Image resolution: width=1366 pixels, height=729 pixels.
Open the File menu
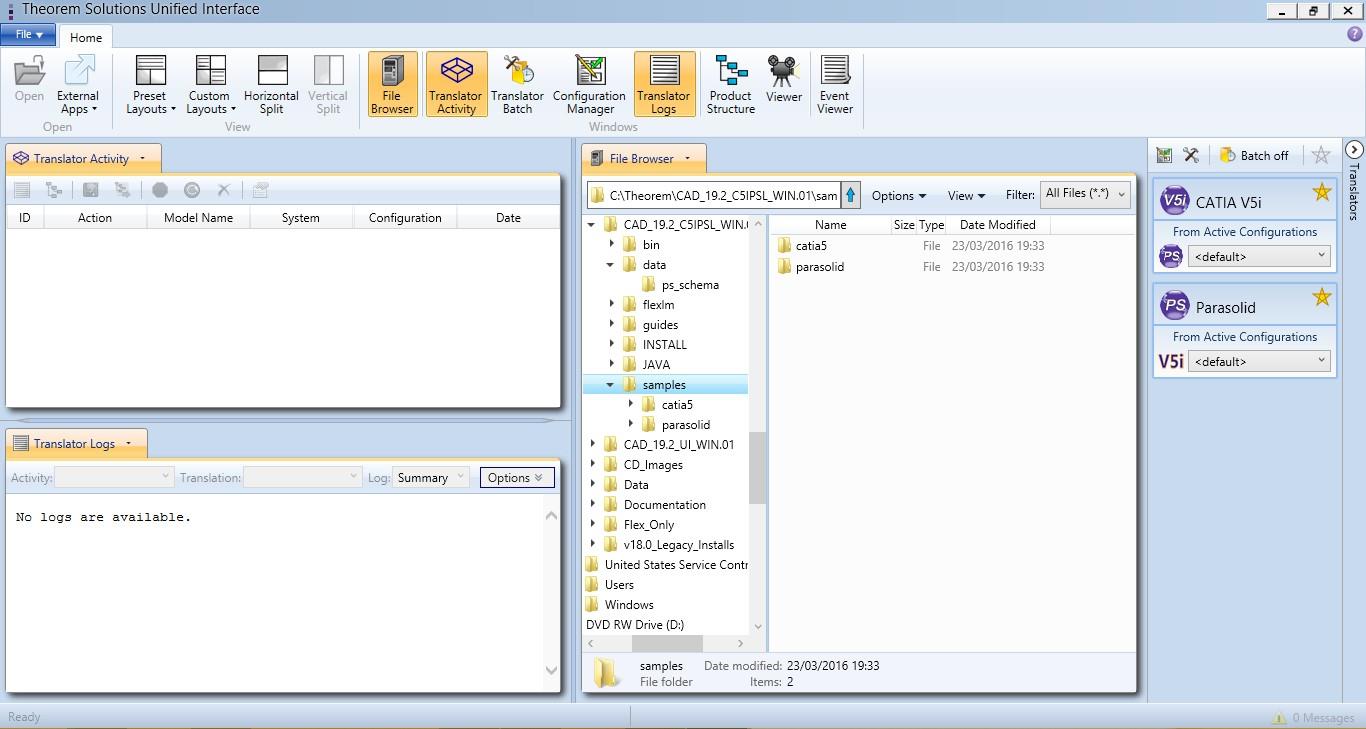click(28, 34)
